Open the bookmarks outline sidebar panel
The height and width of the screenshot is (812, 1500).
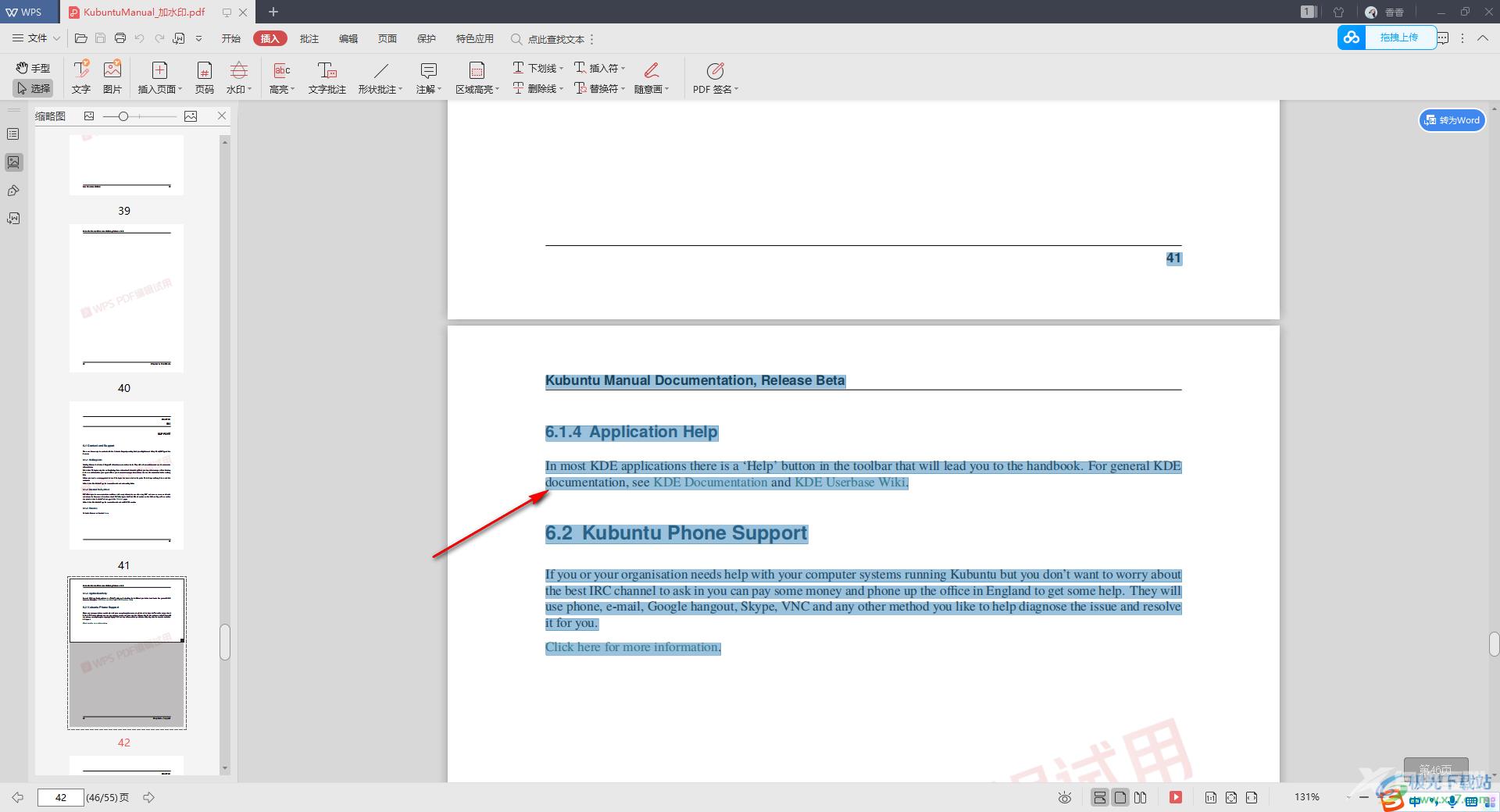[x=13, y=134]
